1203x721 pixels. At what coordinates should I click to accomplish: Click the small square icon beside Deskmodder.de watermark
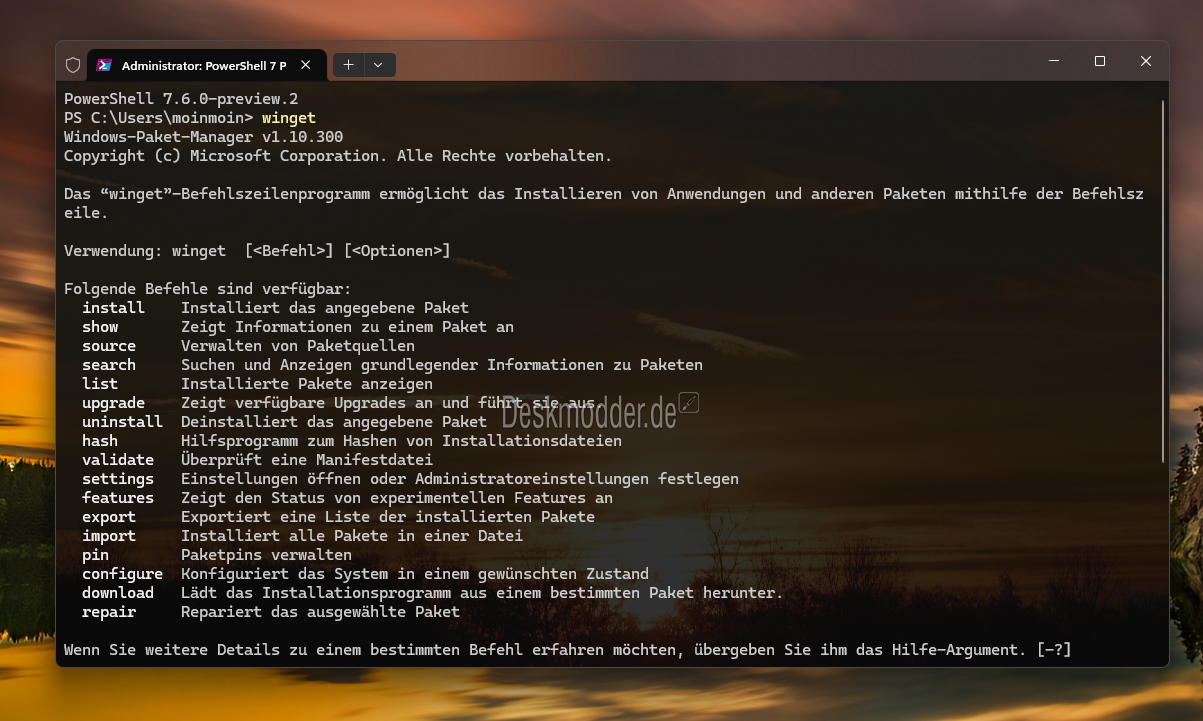[688, 403]
